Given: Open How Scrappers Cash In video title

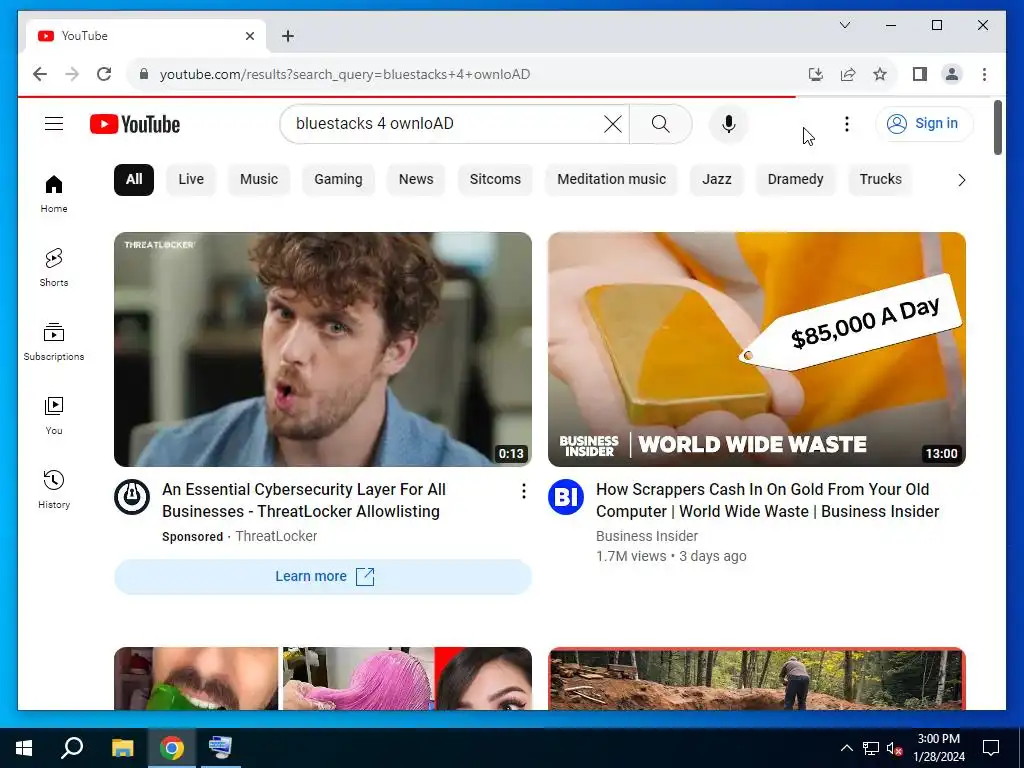Looking at the screenshot, I should [767, 500].
